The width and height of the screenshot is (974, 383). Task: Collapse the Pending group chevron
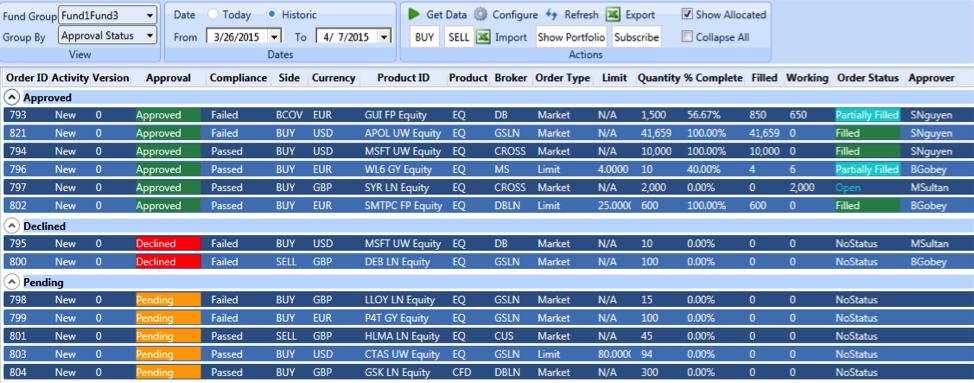pyautogui.click(x=11, y=282)
